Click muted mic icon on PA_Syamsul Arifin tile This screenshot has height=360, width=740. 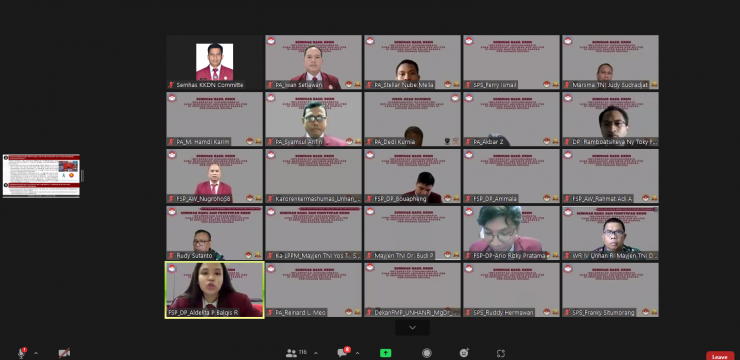270,142
